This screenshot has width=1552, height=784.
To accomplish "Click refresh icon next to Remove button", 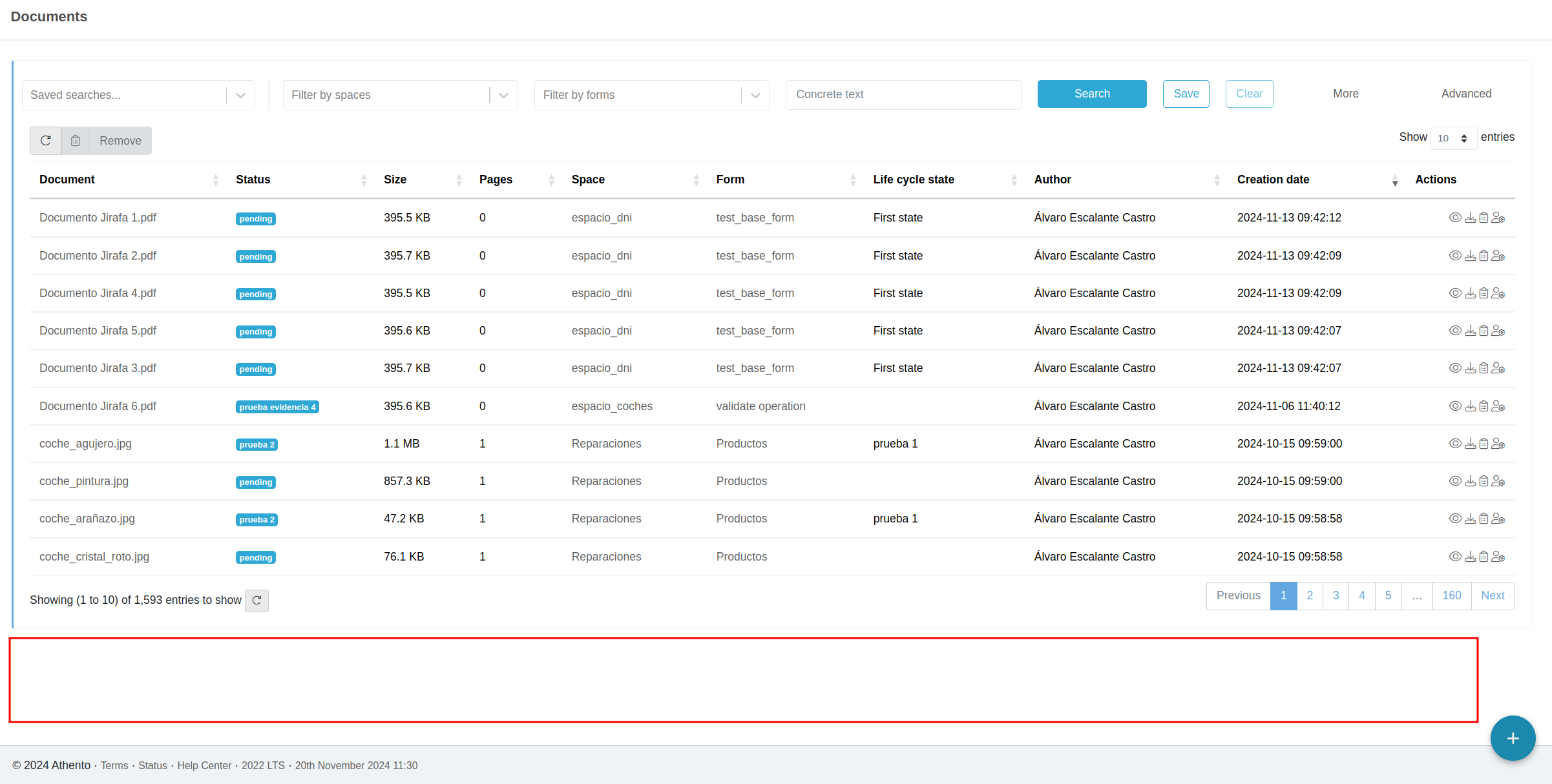I will (46, 141).
